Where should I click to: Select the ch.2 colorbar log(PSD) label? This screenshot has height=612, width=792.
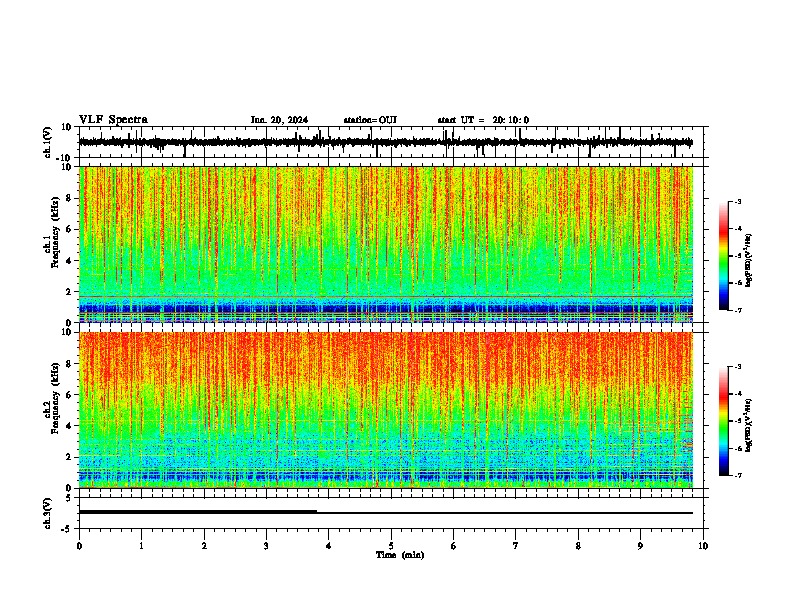click(748, 425)
